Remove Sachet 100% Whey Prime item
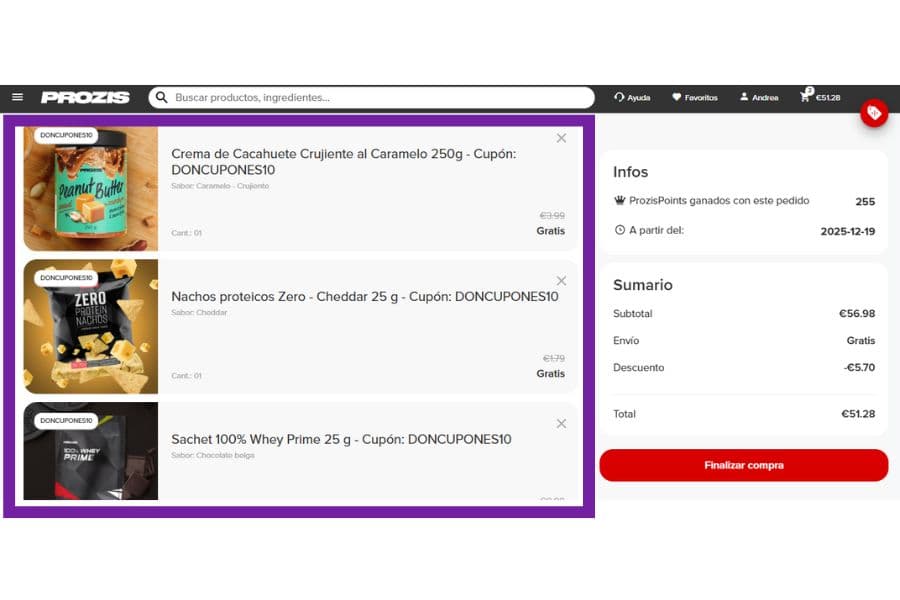 tap(561, 424)
